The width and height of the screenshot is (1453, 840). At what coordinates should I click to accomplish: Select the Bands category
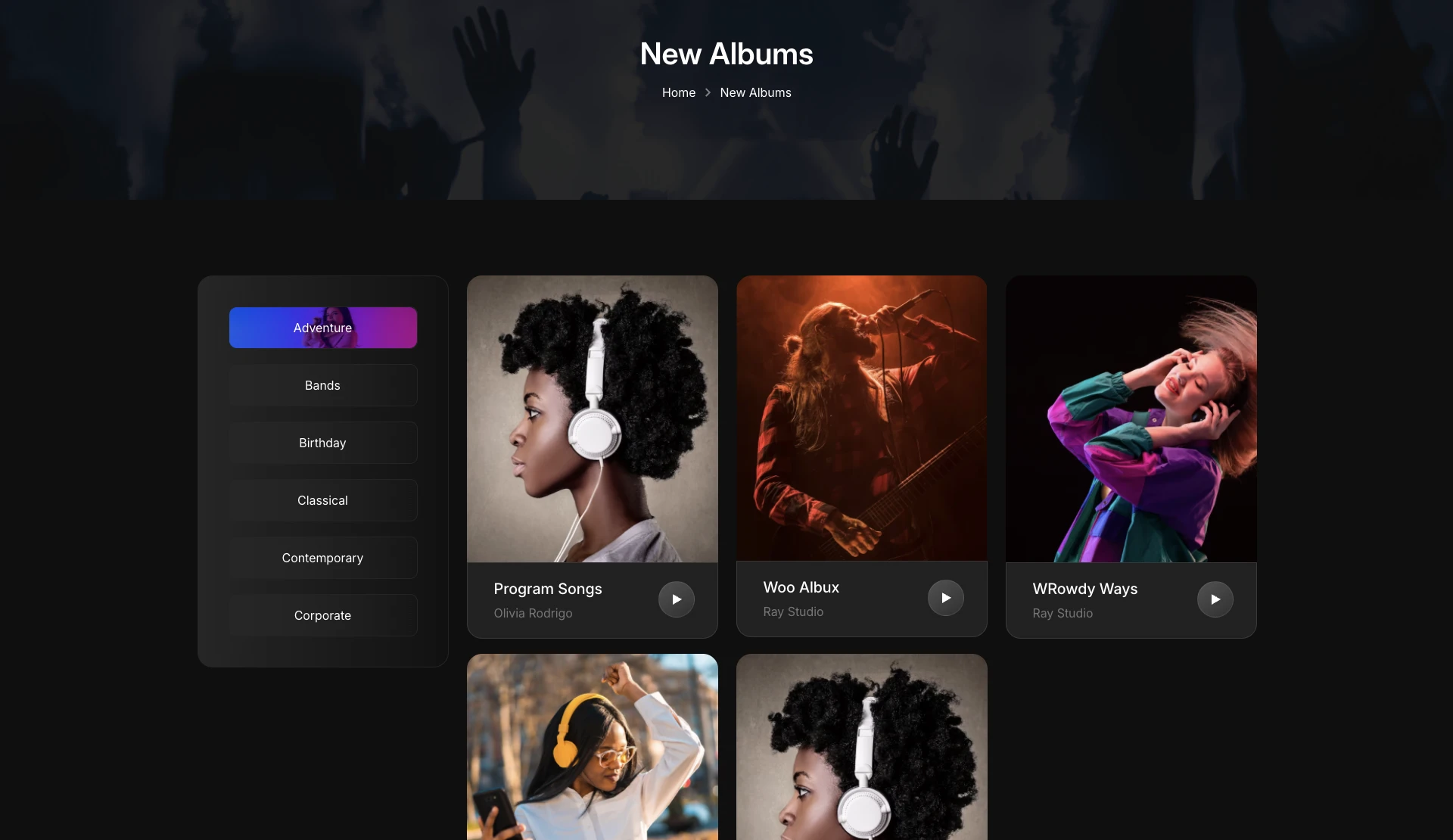pos(323,385)
